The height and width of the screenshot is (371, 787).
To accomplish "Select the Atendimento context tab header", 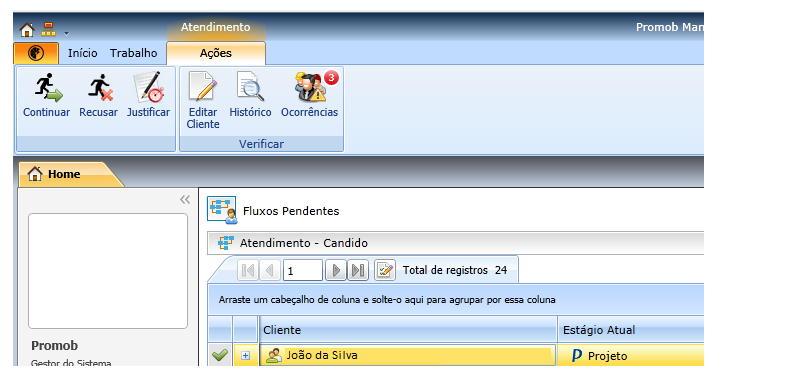I will (x=215, y=27).
